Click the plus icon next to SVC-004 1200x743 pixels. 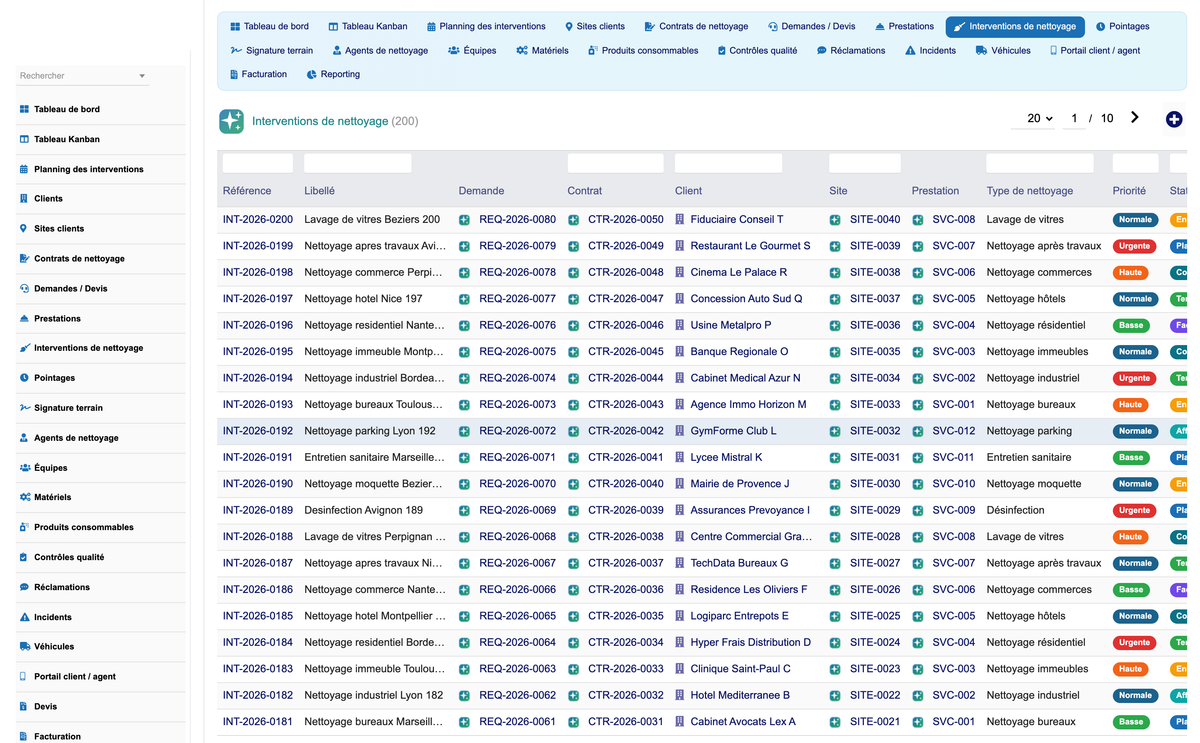917,325
